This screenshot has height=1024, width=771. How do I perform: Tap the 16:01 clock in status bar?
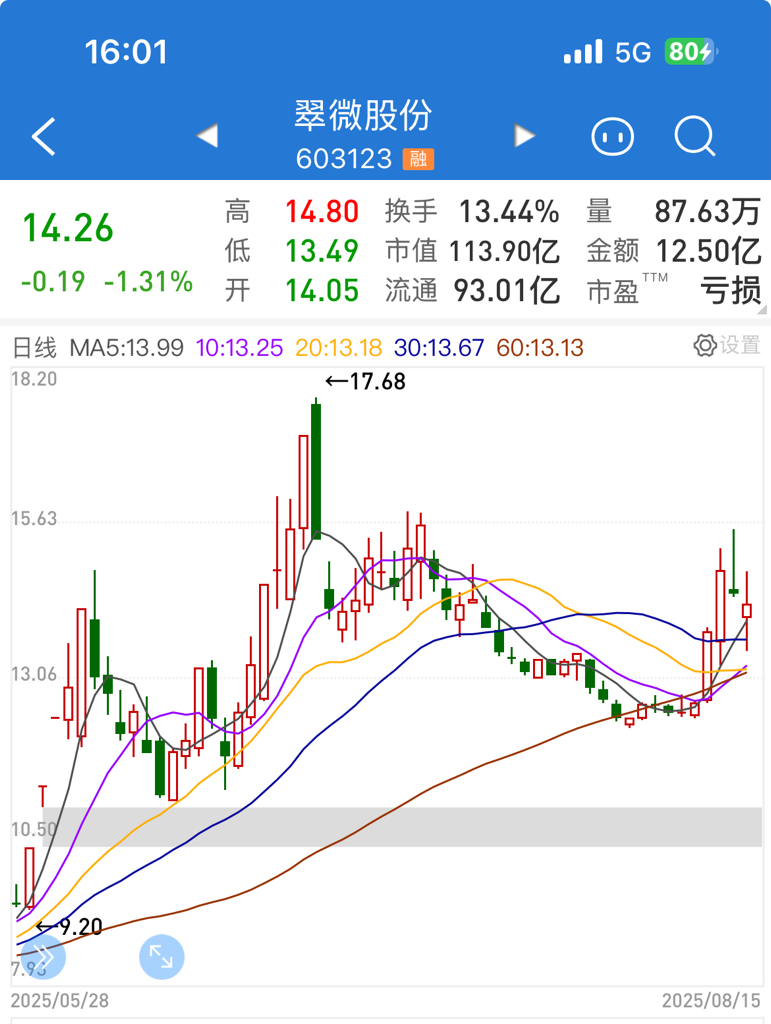point(126,52)
